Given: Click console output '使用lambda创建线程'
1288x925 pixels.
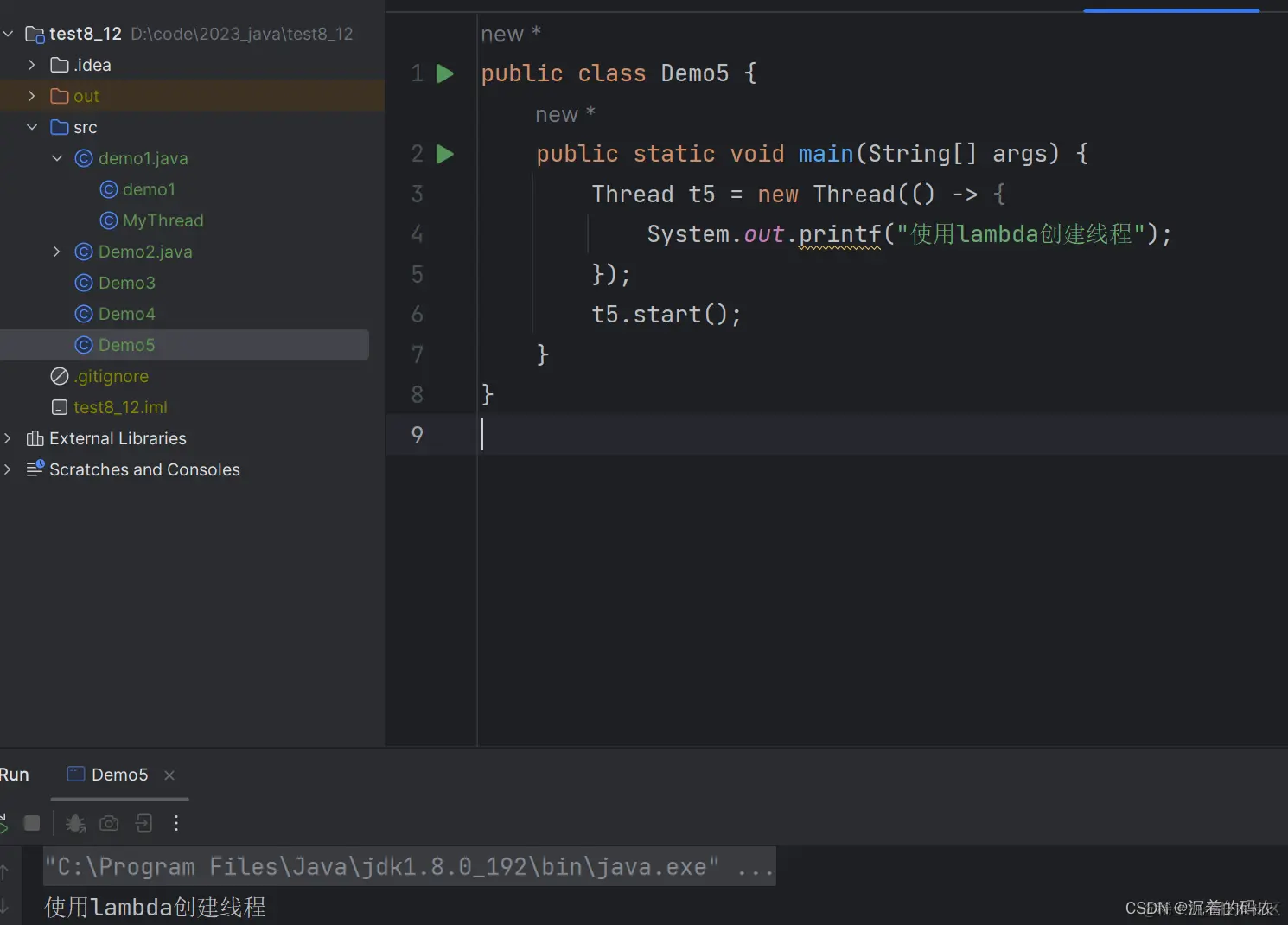Looking at the screenshot, I should click(x=156, y=907).
